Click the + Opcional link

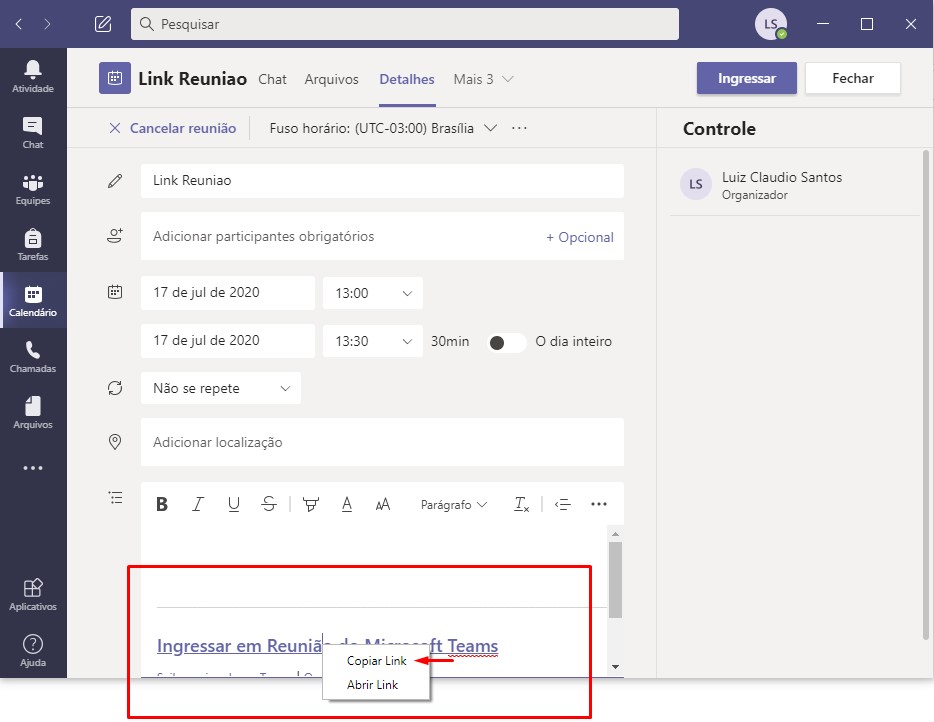click(580, 237)
